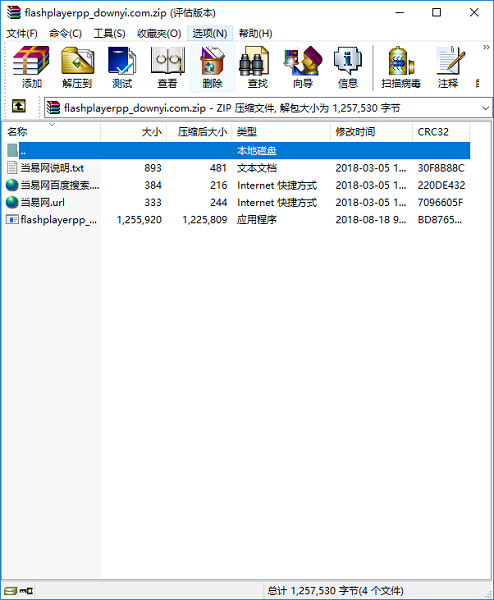Click the 查看 (View) toolbar icon
Screen dimensions: 494x600
coord(167,67)
